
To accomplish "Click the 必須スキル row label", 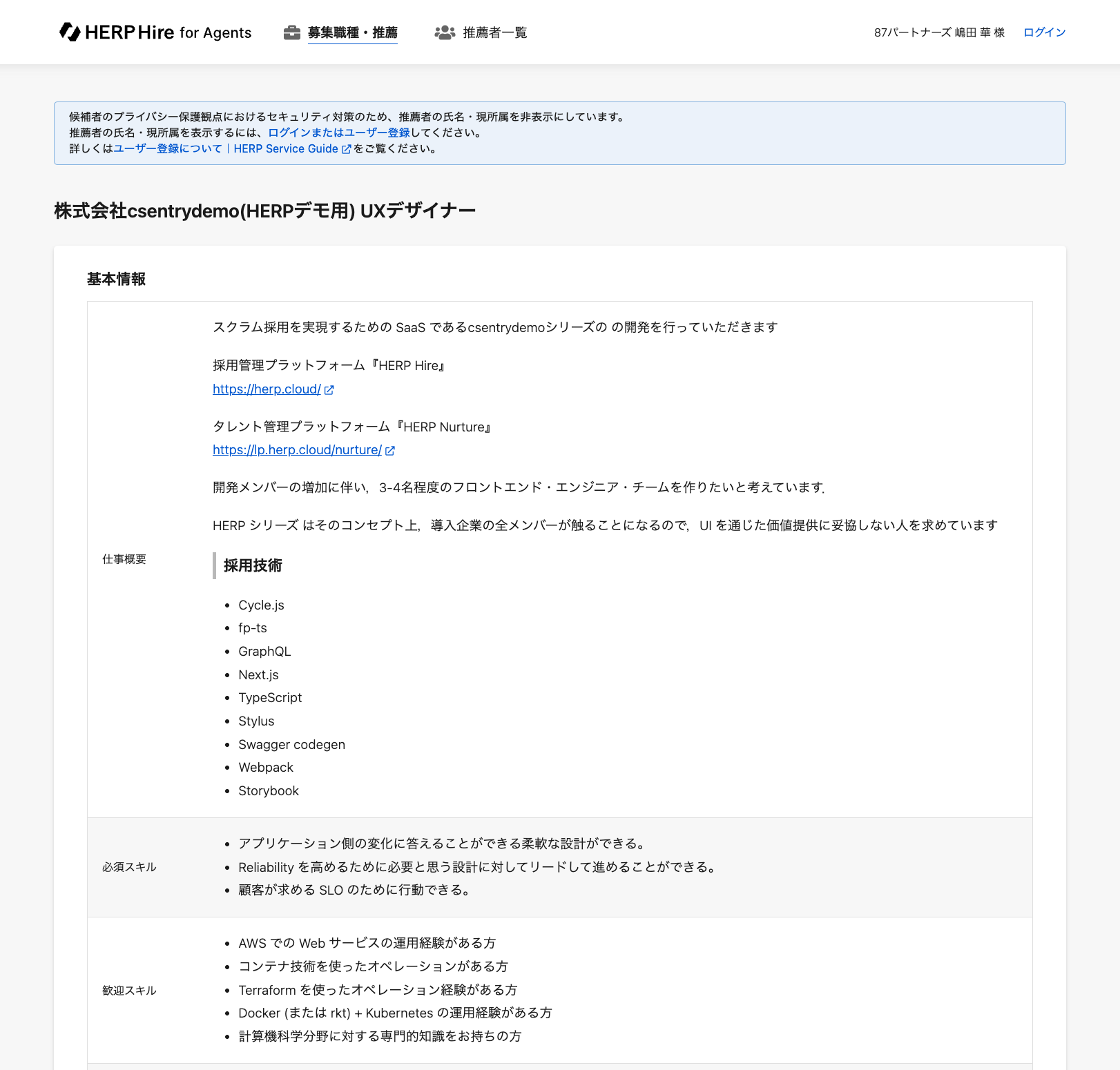I will (129, 867).
